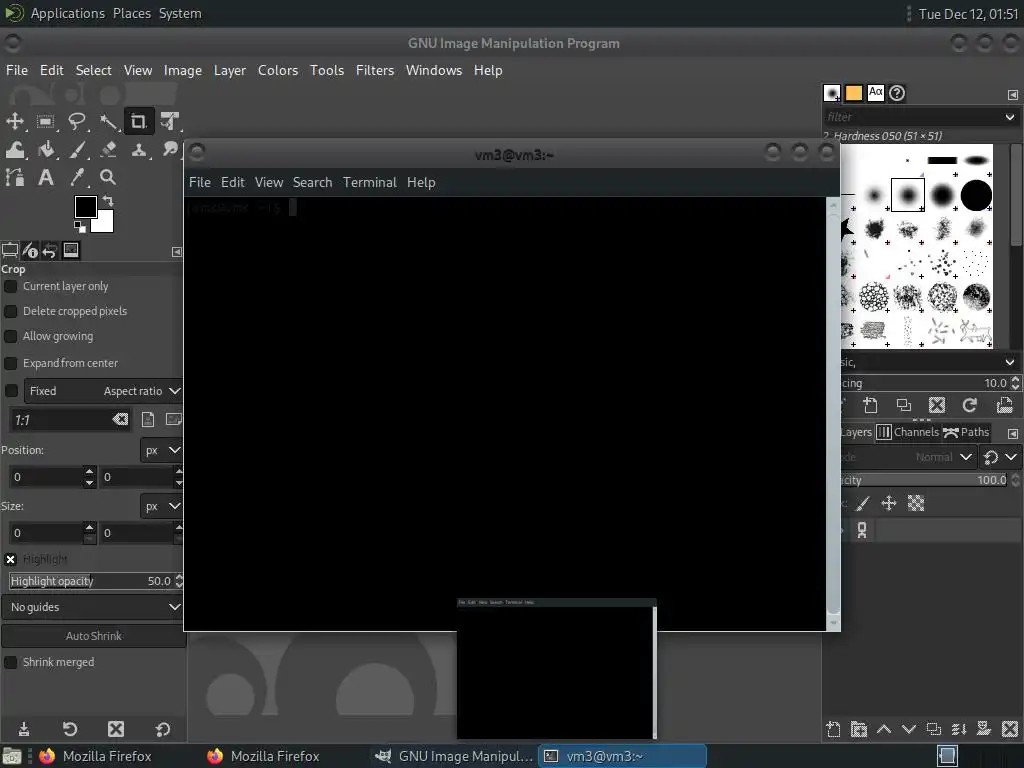Reset colors to default black and white
Screen dimensions: 1024x768
coord(80,227)
